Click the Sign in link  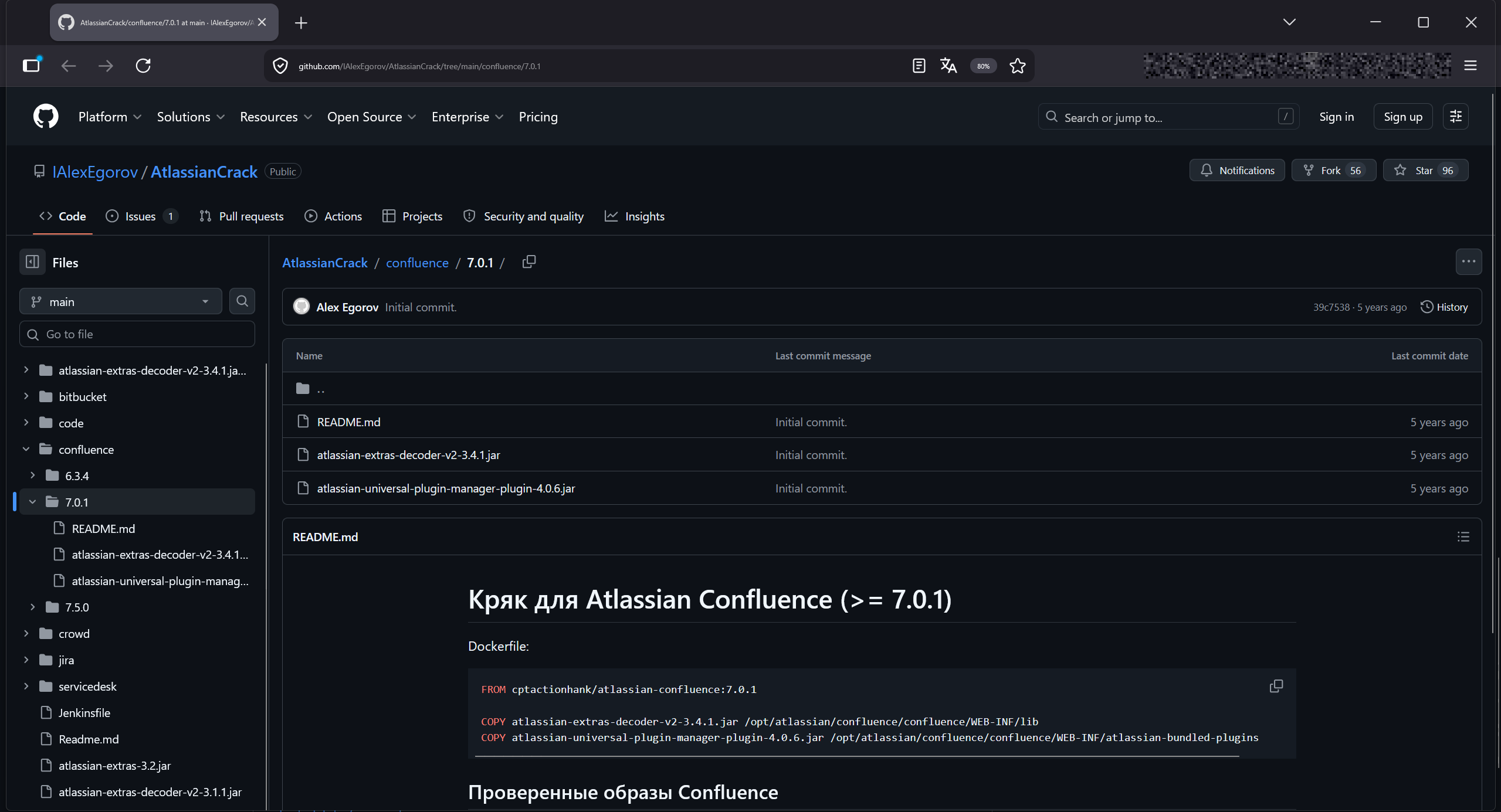click(x=1336, y=117)
